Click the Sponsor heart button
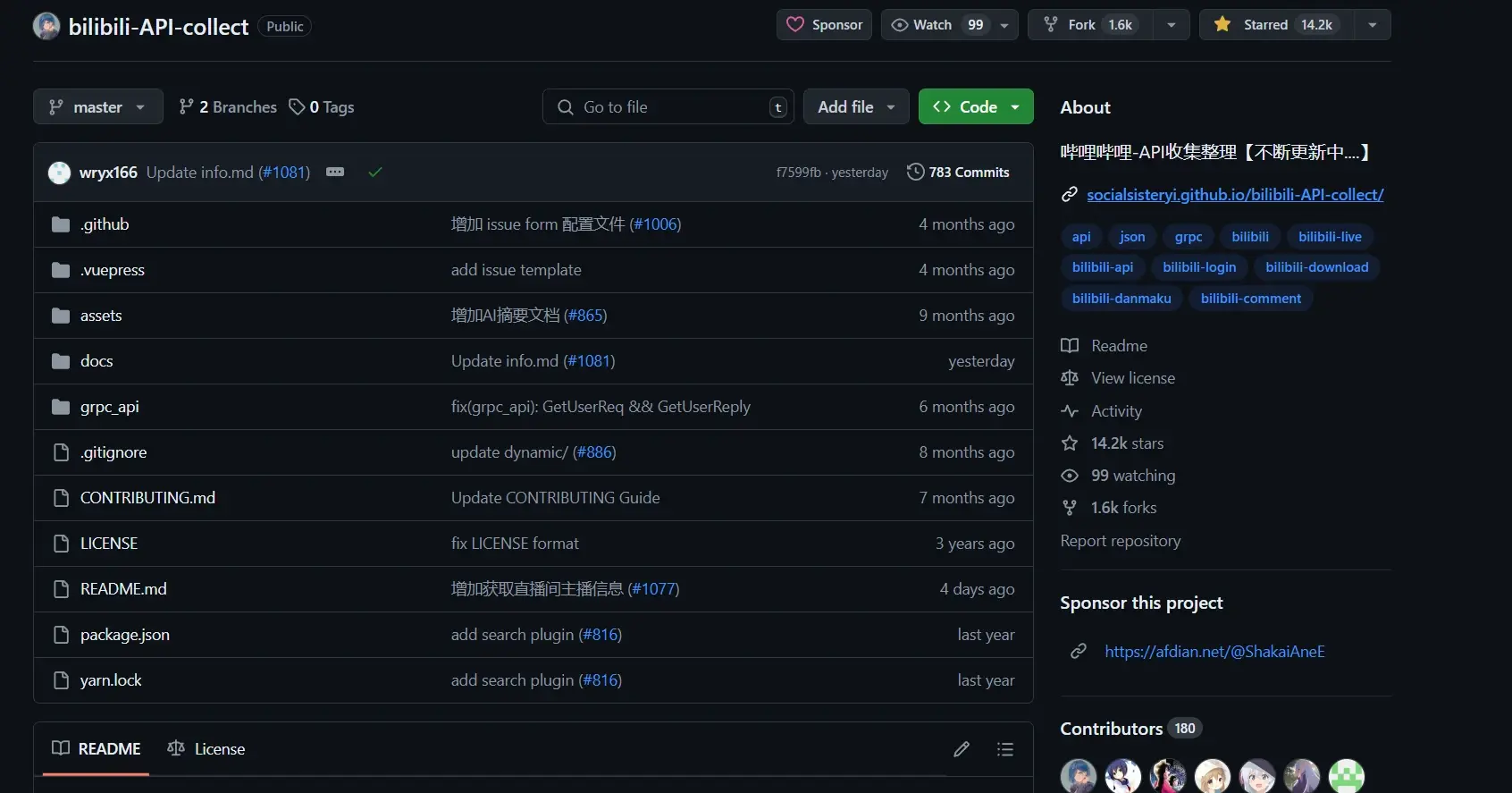Viewport: 1512px width, 793px height. click(x=824, y=25)
